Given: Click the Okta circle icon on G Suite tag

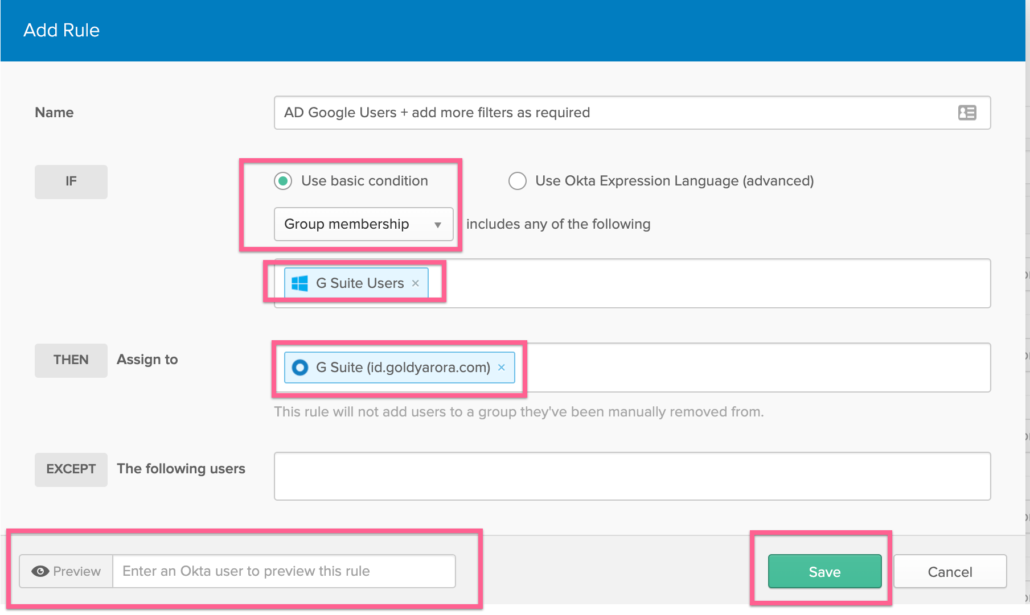Looking at the screenshot, I should tap(300, 367).
